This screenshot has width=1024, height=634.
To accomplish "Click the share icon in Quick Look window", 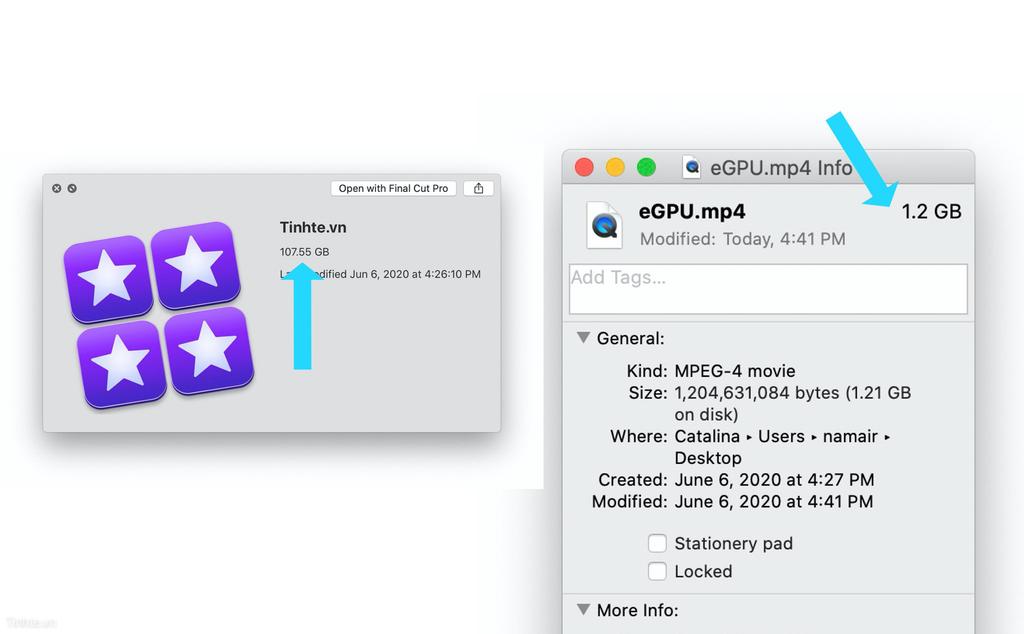I will pyautogui.click(x=478, y=188).
